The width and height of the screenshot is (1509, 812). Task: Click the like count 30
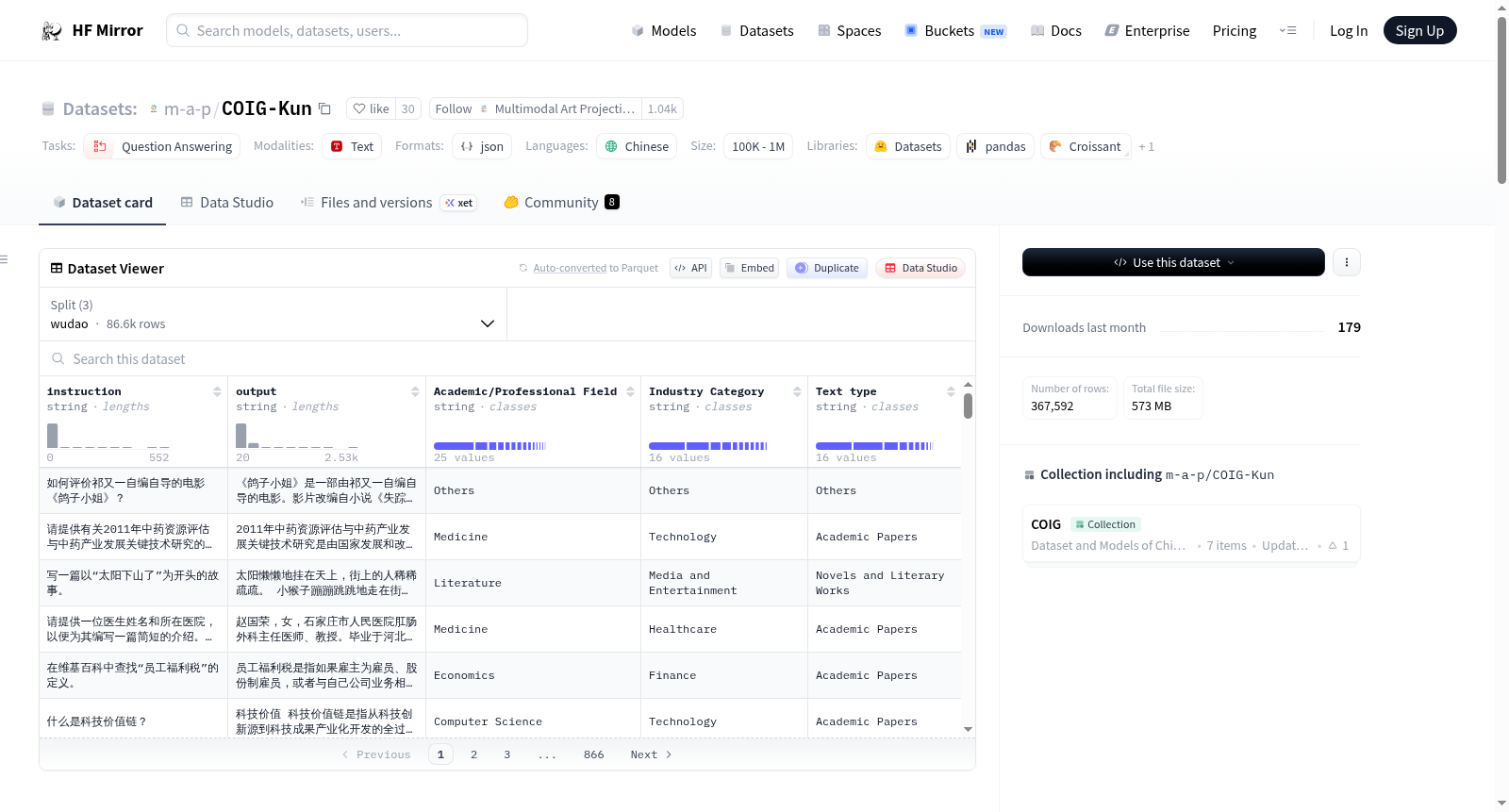(407, 108)
